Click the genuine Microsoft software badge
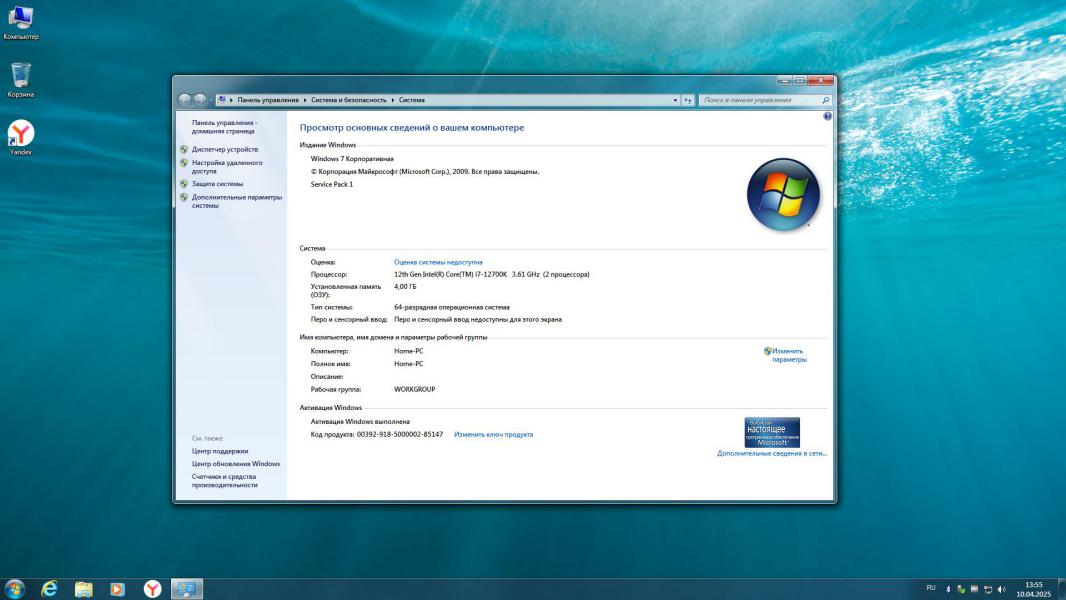The image size is (1066, 600). pyautogui.click(x=772, y=432)
